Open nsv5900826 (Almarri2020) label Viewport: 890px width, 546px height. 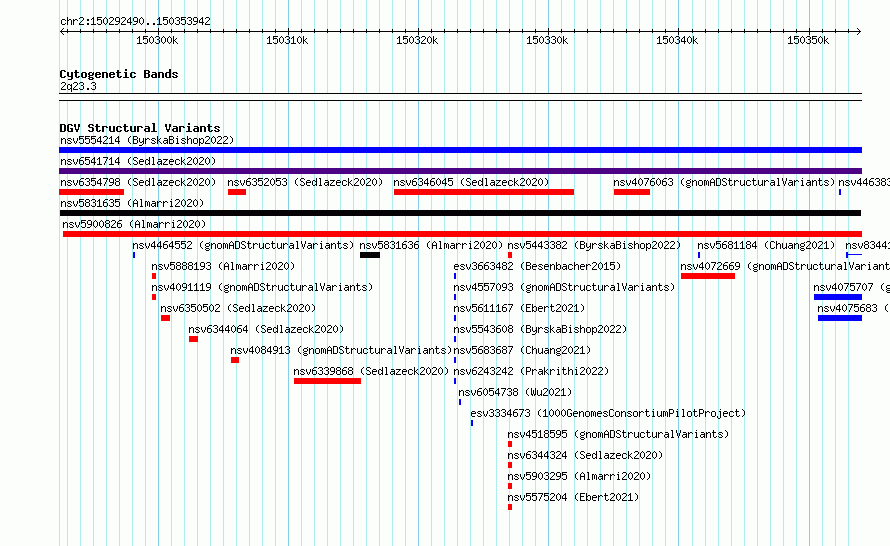(x=134, y=224)
